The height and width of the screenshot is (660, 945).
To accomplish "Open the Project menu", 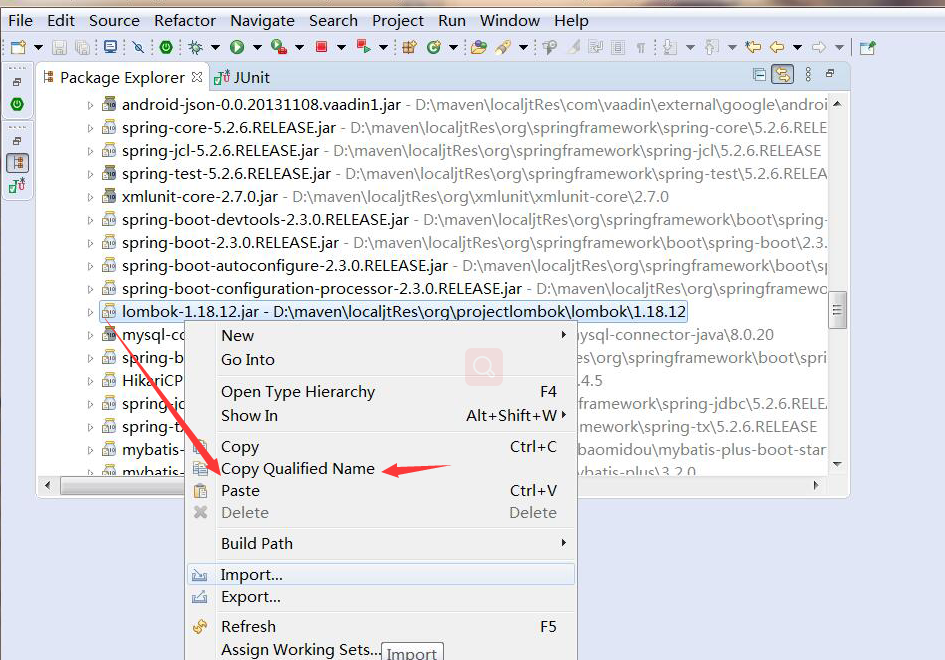I will point(398,20).
